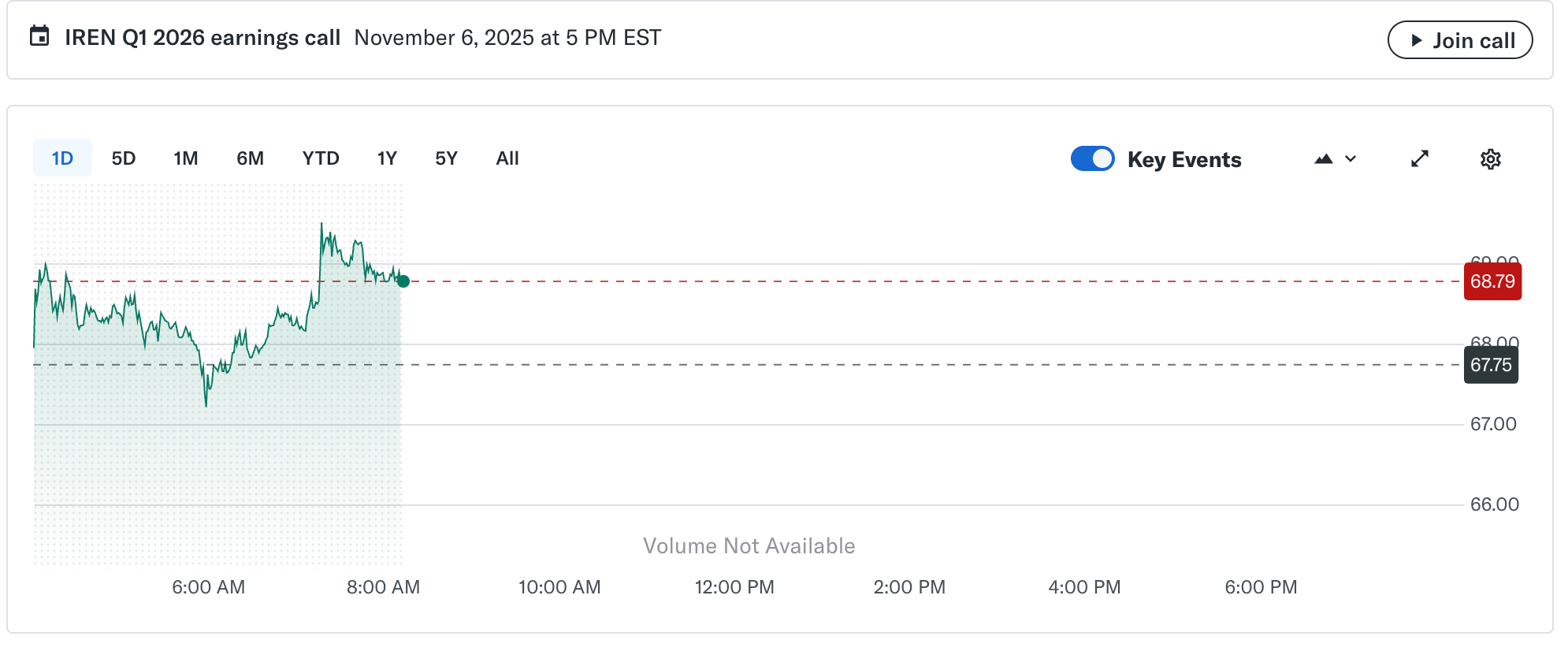Switch chart to YTD range
Viewport: 1568px width, 651px height.
click(321, 158)
